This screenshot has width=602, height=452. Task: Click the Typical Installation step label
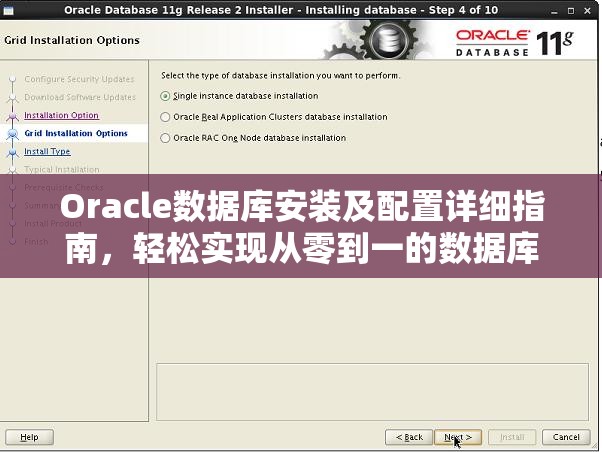pyautogui.click(x=61, y=169)
